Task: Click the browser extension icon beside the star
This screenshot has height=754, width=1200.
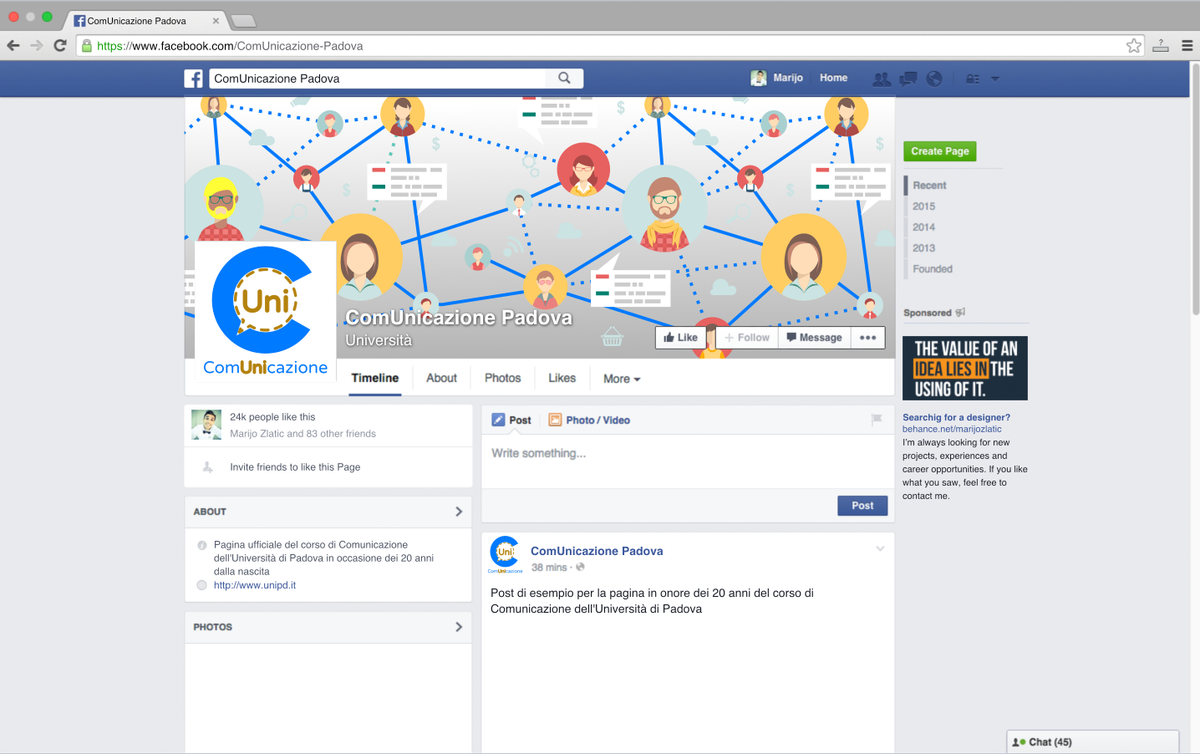Action: pos(1161,45)
